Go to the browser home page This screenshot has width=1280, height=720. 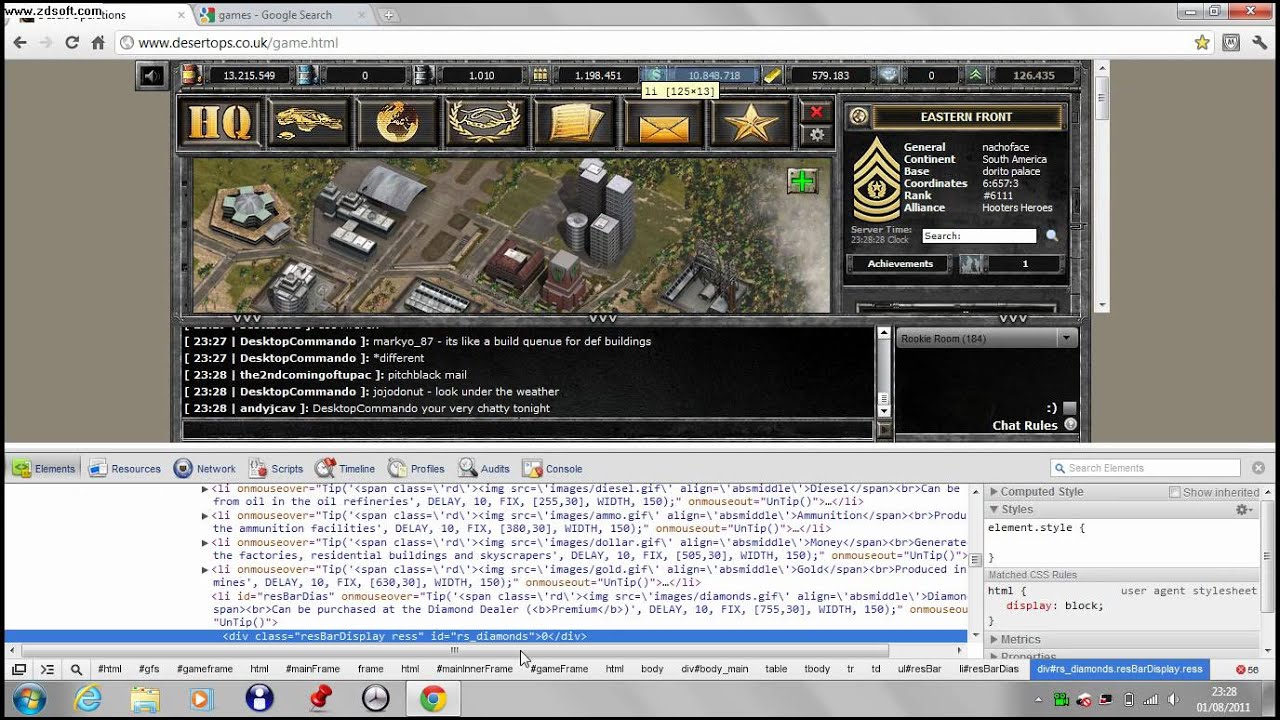tap(98, 43)
